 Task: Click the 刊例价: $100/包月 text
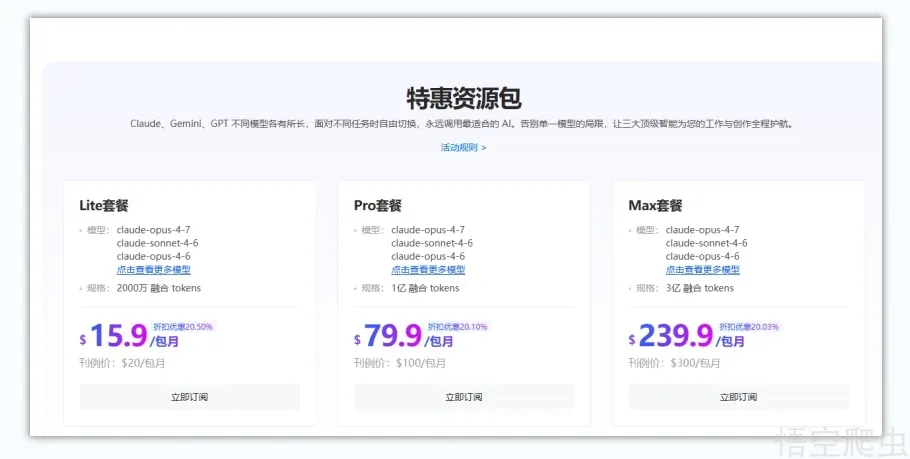(400, 363)
